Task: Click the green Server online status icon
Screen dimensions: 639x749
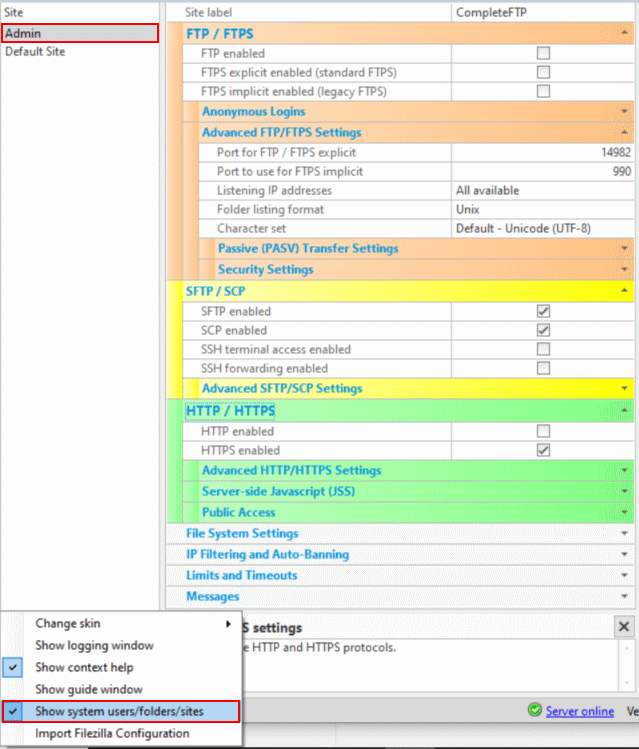Action: (x=535, y=711)
